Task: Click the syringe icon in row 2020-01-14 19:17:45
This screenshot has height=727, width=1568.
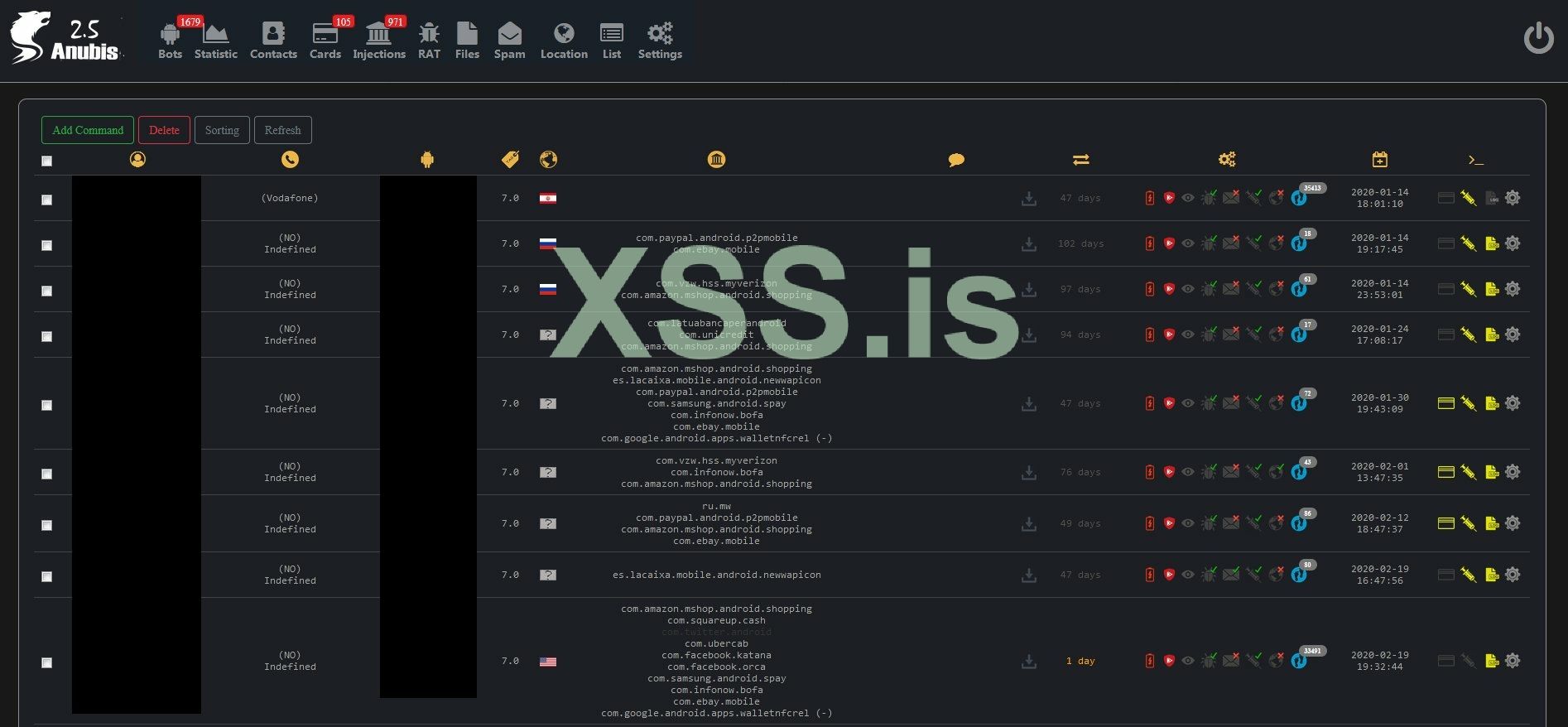Action: point(1469,243)
